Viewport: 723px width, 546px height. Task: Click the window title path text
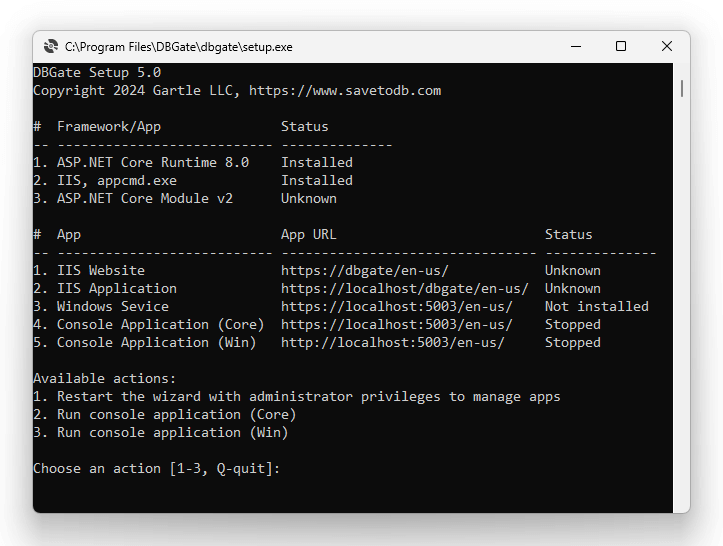pyautogui.click(x=178, y=47)
